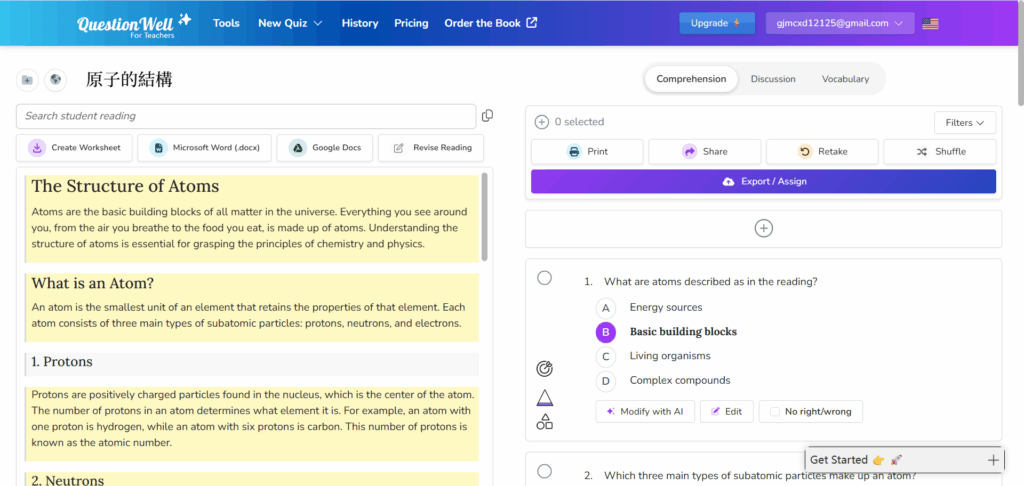
Task: Click the target icon beside question 1
Action: pos(544,369)
